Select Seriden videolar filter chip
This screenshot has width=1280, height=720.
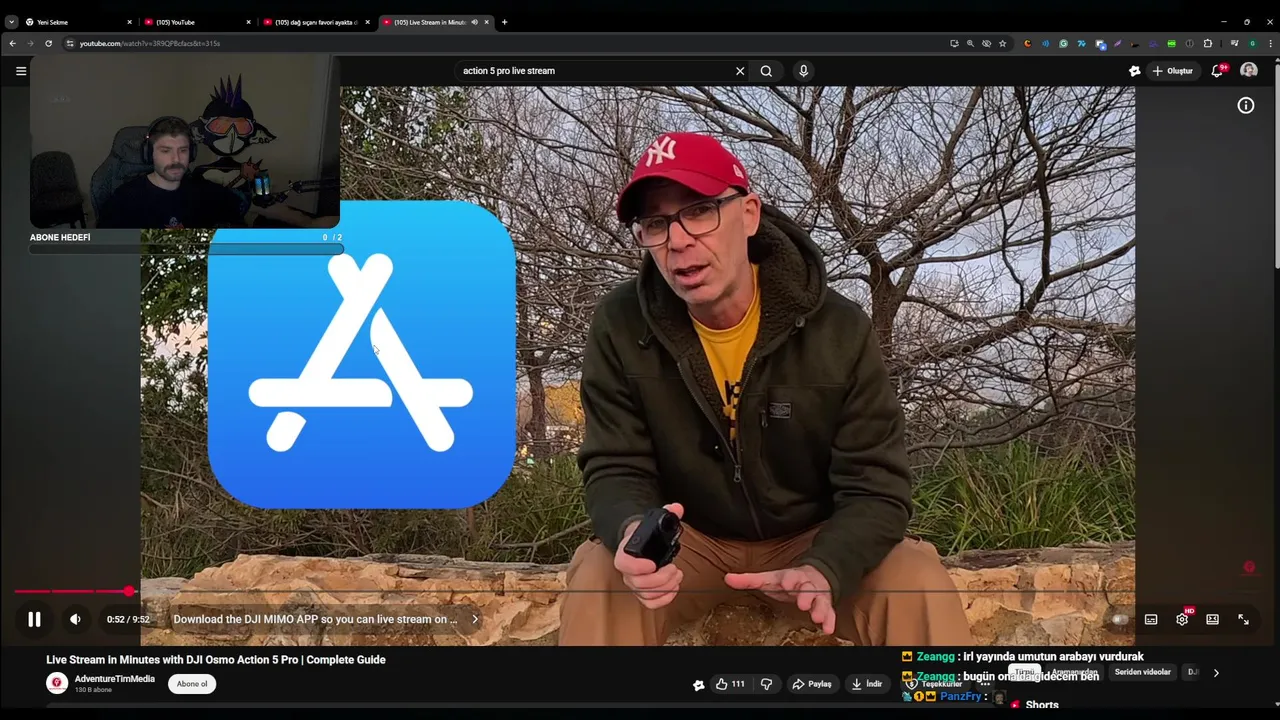[x=1142, y=672]
